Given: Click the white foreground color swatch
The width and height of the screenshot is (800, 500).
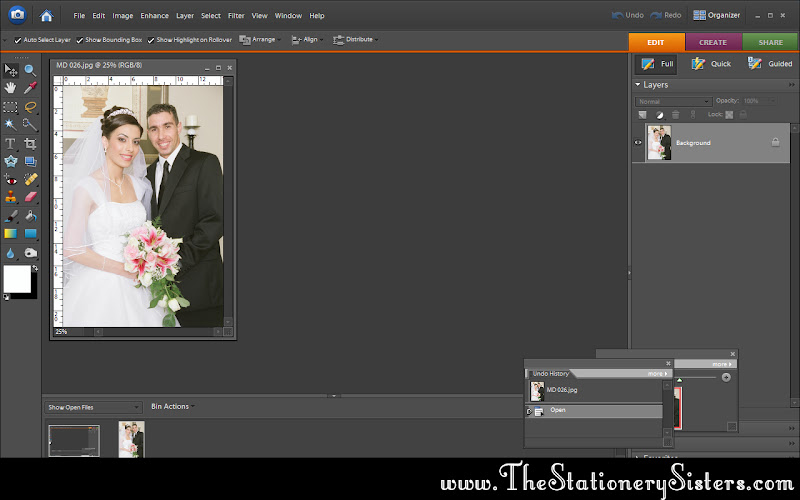Looking at the screenshot, I should click(x=17, y=280).
